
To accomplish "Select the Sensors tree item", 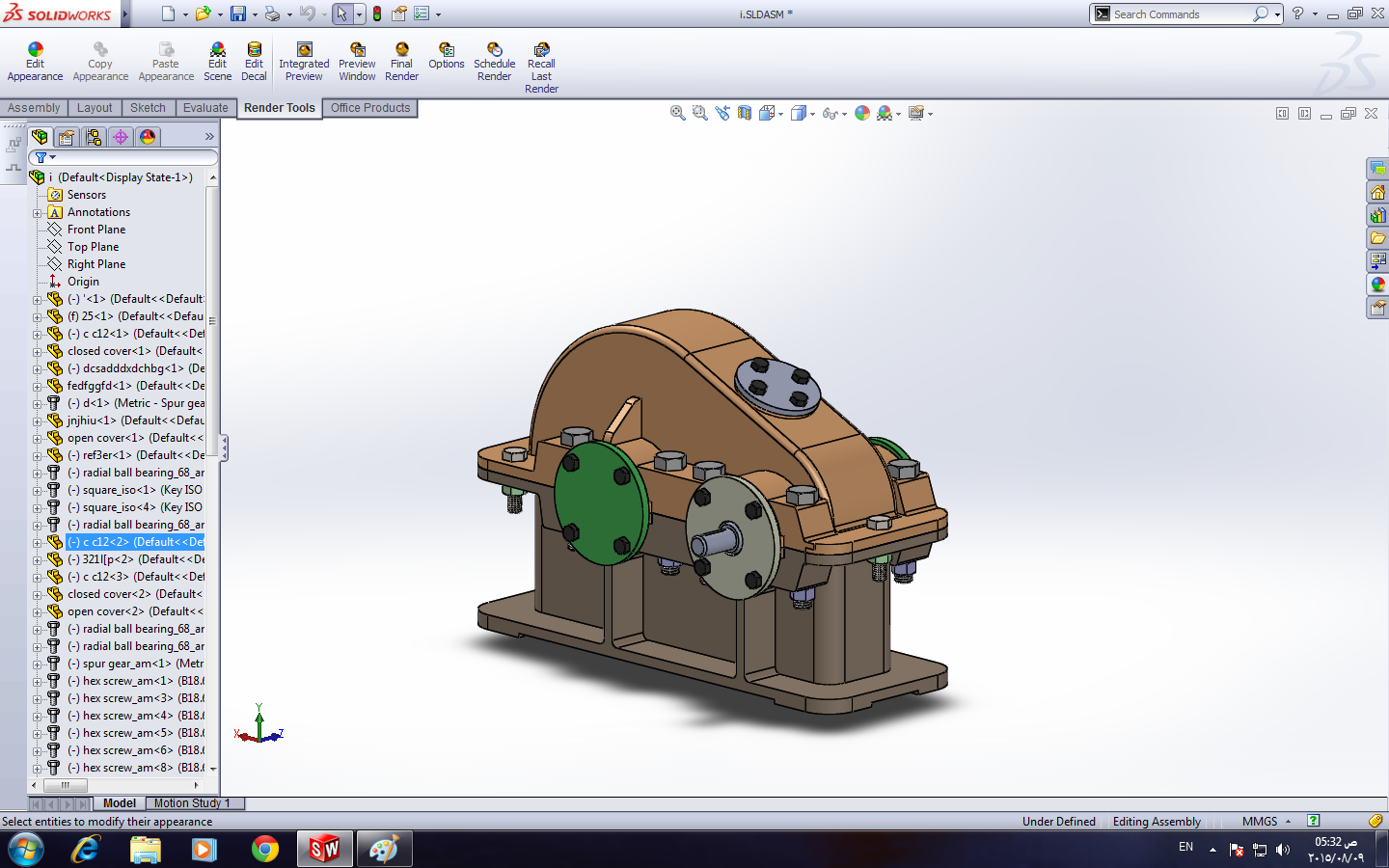I will pyautogui.click(x=87, y=195).
